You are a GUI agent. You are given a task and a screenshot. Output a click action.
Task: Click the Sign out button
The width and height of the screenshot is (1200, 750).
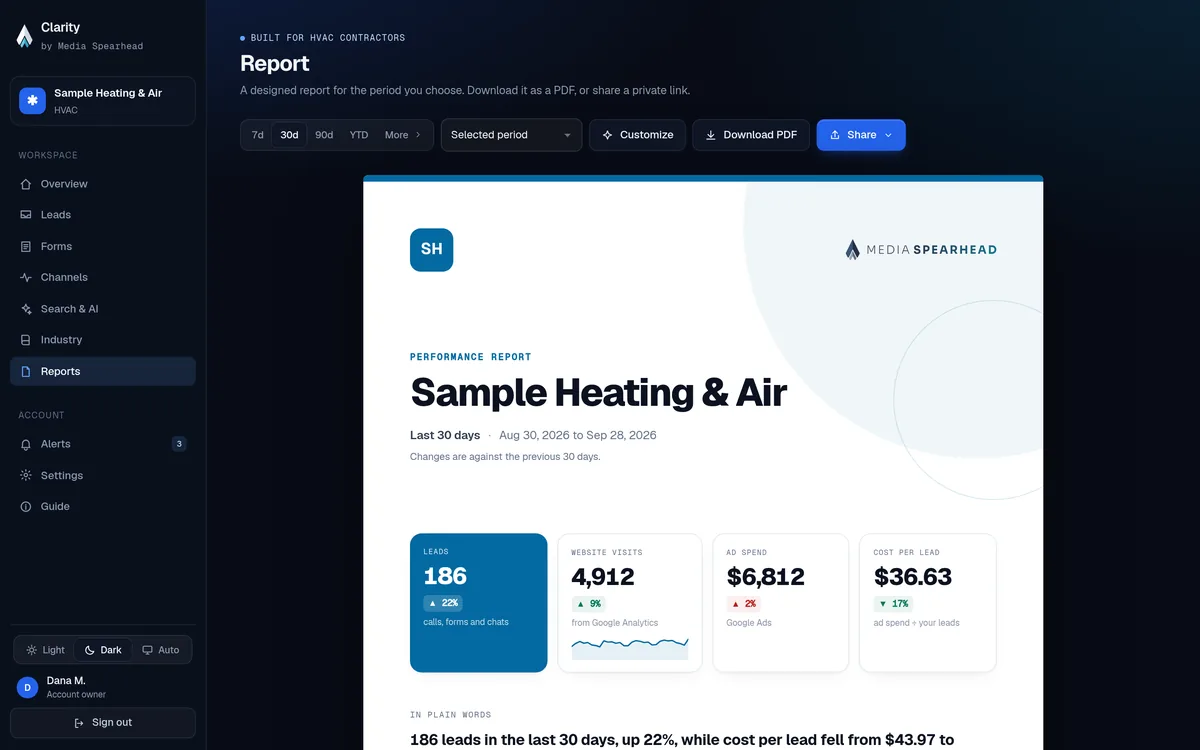pos(103,723)
